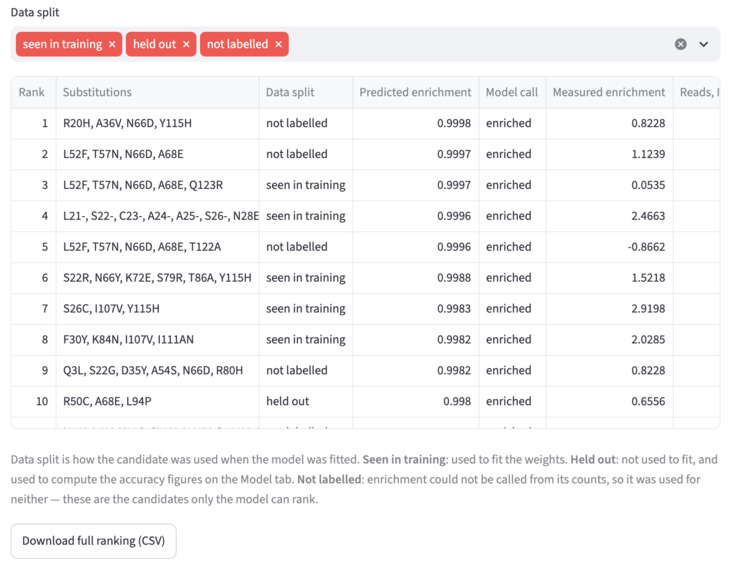Screen dimensions: 732x573
Task: Select the rank 10 number cell
Action: click(34, 401)
